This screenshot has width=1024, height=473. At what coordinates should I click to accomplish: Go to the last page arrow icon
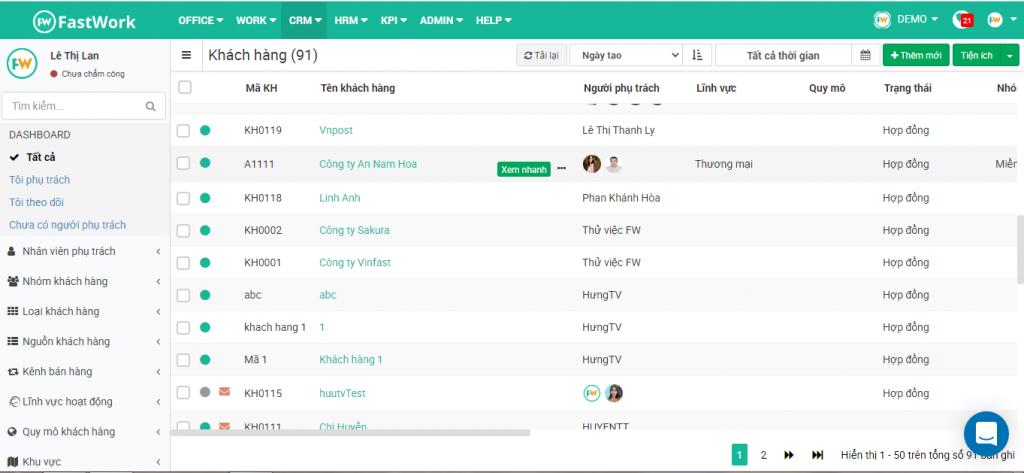click(x=817, y=455)
